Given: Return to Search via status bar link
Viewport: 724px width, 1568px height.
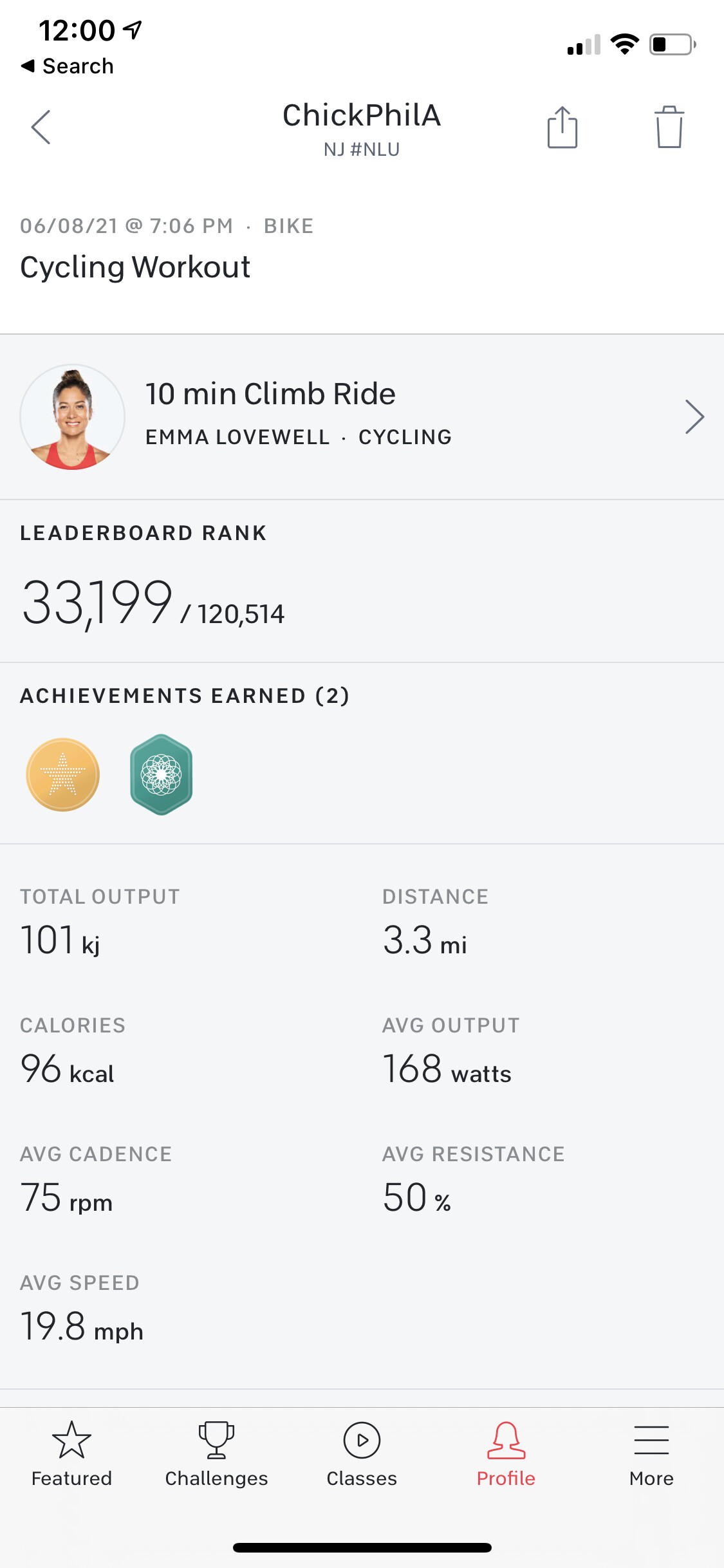Looking at the screenshot, I should point(68,66).
